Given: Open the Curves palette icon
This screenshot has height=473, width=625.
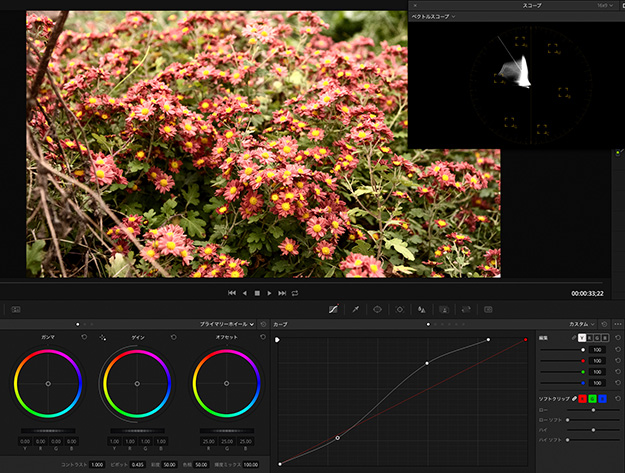Looking at the screenshot, I should point(334,310).
